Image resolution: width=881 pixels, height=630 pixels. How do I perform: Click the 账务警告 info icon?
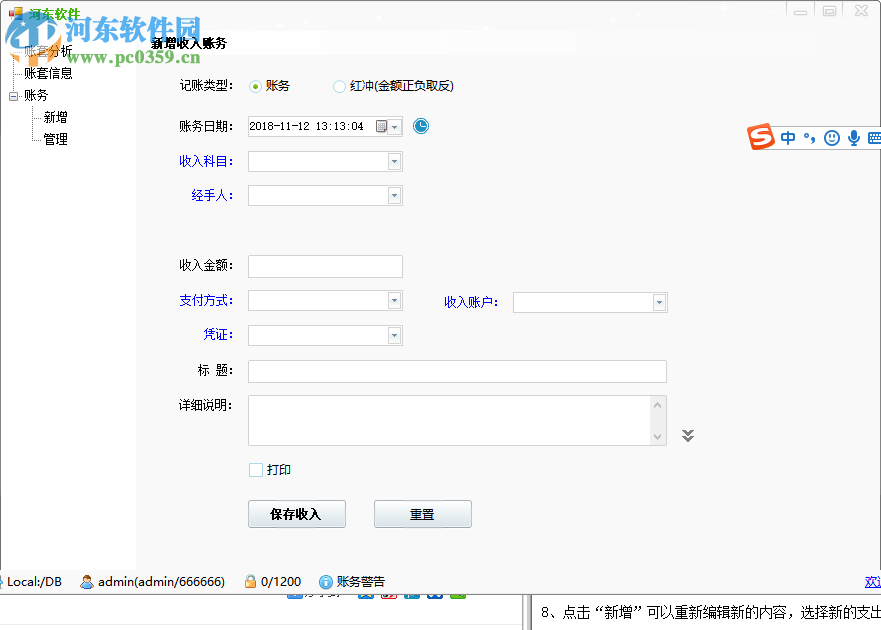pyautogui.click(x=325, y=582)
